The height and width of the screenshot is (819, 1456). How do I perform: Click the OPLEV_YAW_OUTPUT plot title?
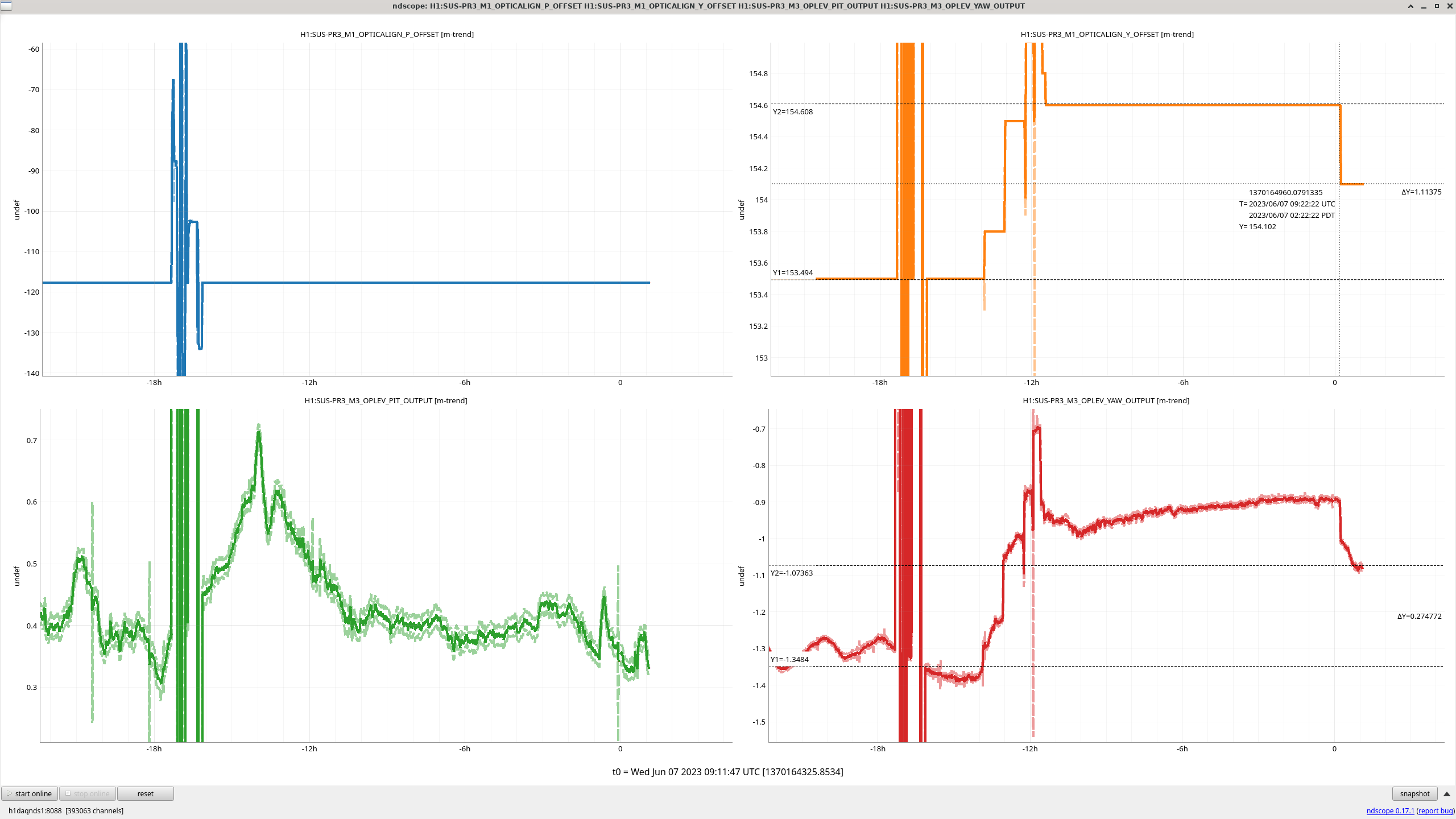point(1106,400)
